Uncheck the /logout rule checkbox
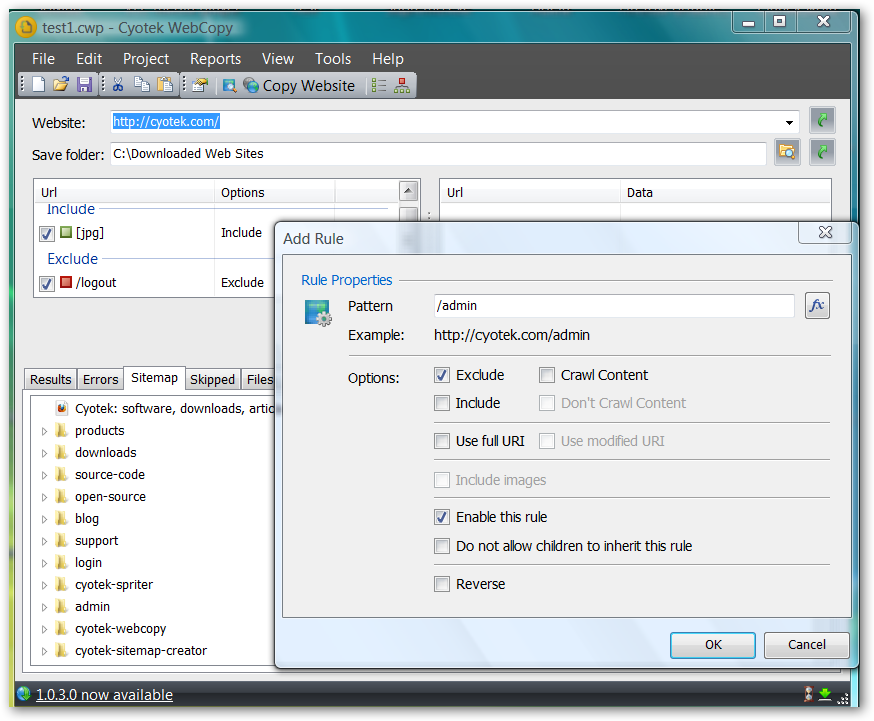 click(47, 284)
